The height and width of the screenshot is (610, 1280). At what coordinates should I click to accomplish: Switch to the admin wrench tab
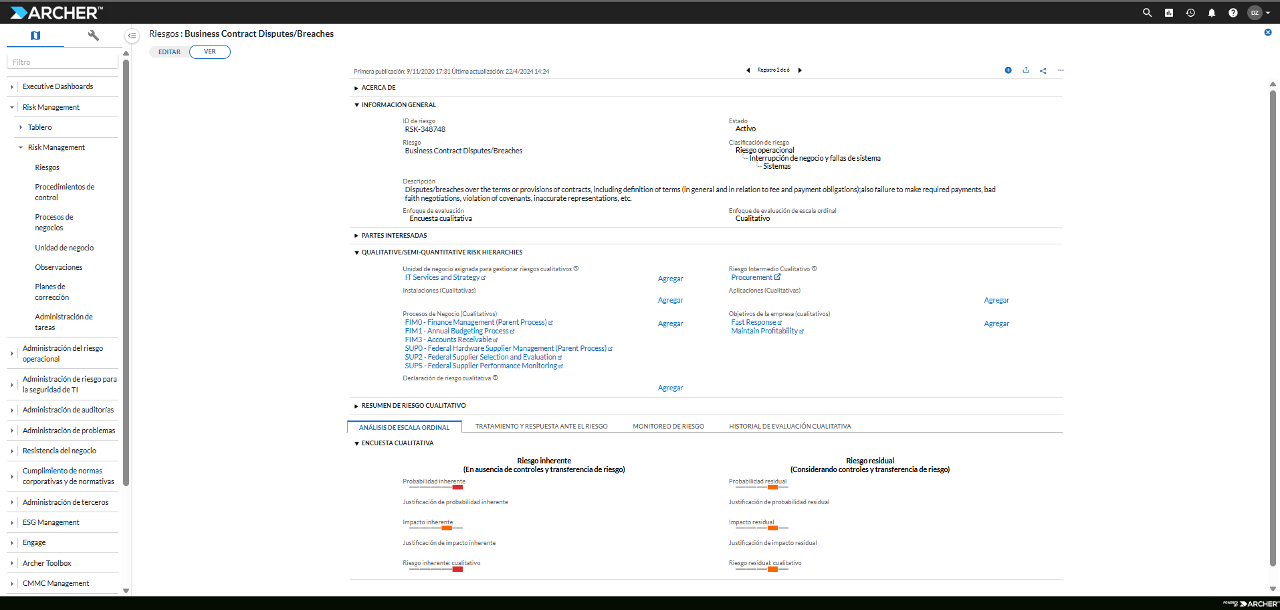click(x=93, y=36)
